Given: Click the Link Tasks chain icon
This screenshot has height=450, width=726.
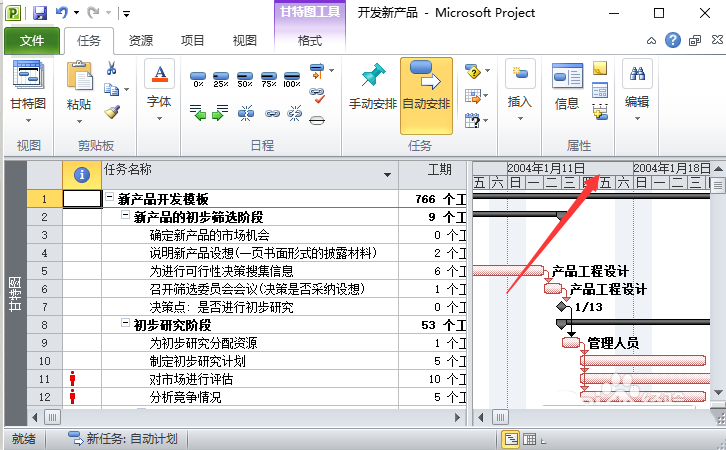Looking at the screenshot, I should click(x=272, y=113).
